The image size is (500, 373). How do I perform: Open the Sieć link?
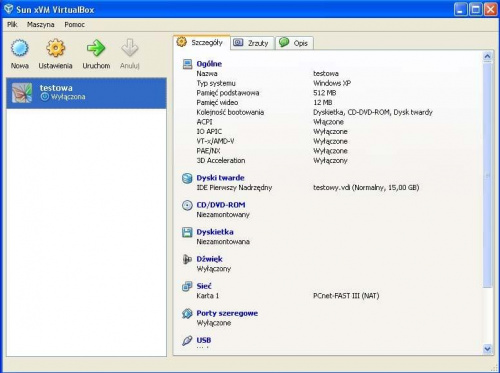(204, 286)
